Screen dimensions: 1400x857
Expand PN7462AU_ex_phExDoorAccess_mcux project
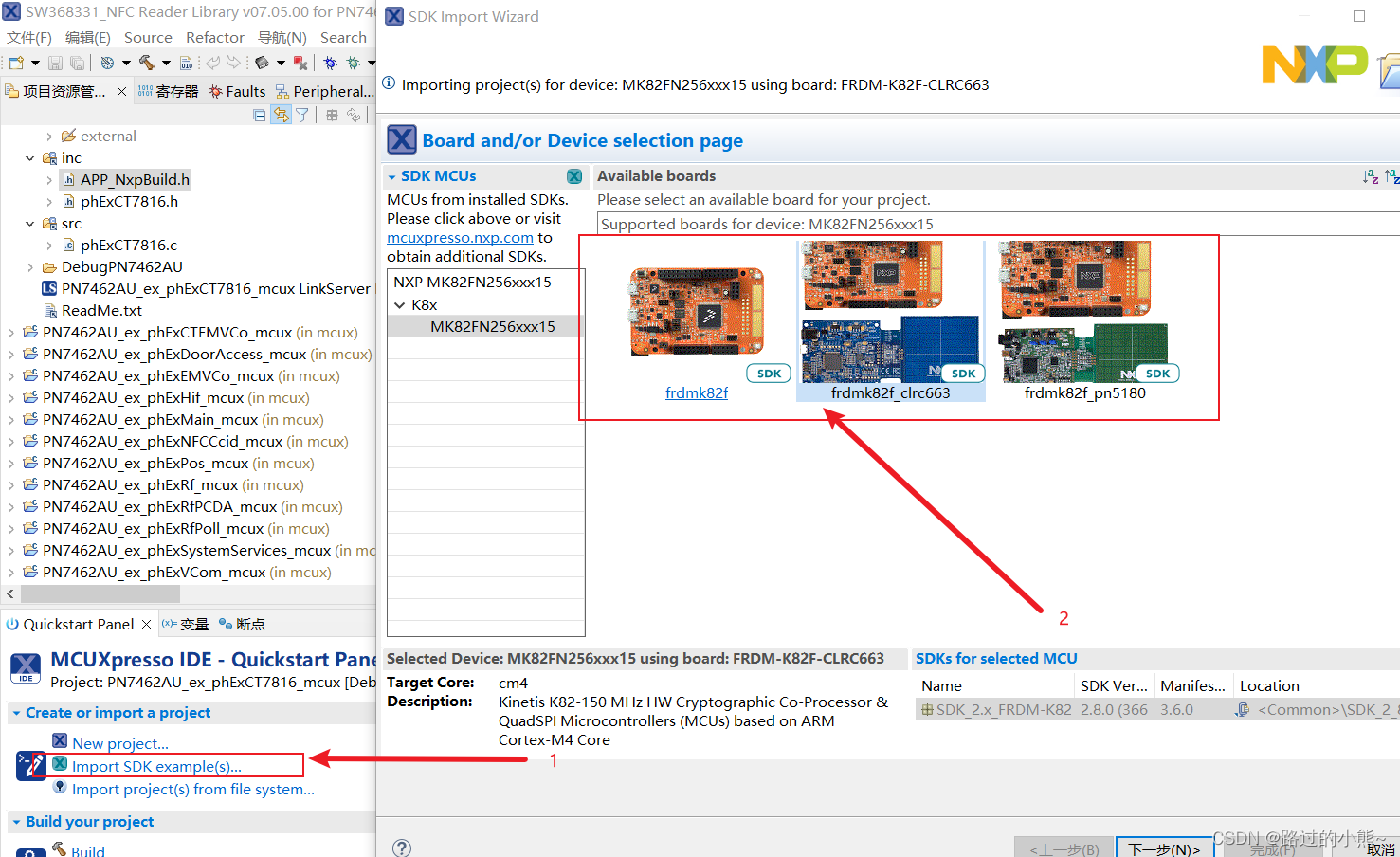[x=10, y=355]
